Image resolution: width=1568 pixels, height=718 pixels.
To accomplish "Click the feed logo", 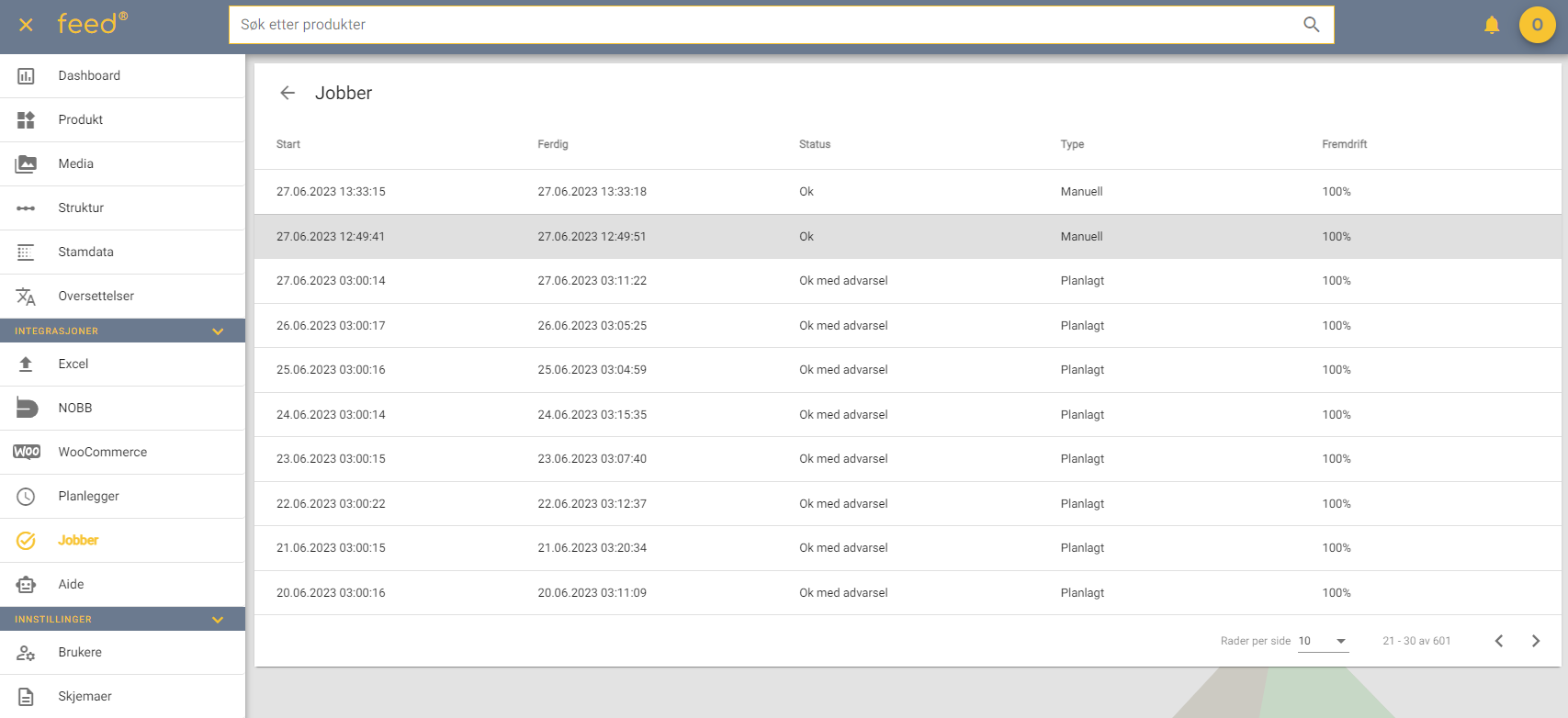I will (92, 23).
